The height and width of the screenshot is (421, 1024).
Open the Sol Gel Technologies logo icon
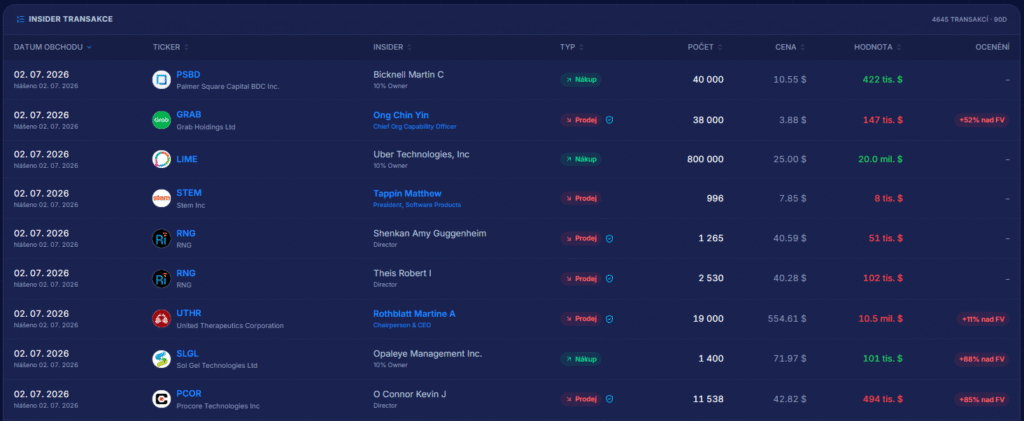[161, 359]
